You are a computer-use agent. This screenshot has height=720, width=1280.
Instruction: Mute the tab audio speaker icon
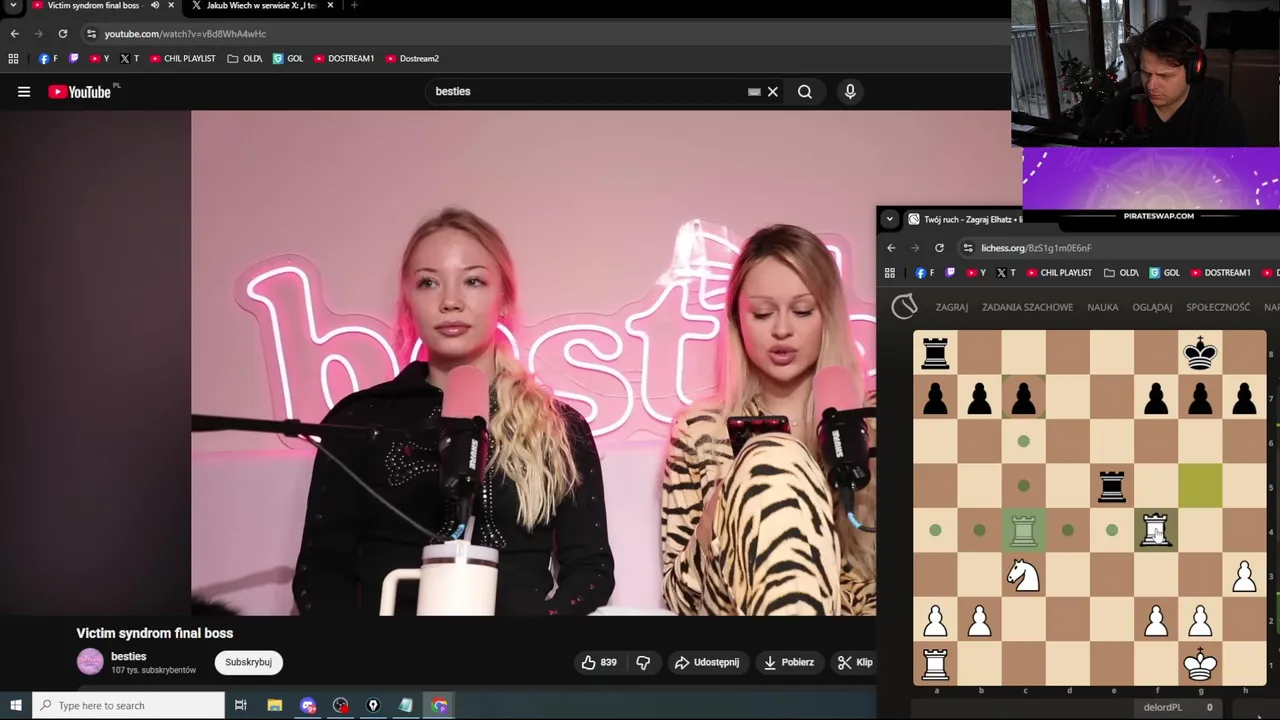pyautogui.click(x=155, y=6)
